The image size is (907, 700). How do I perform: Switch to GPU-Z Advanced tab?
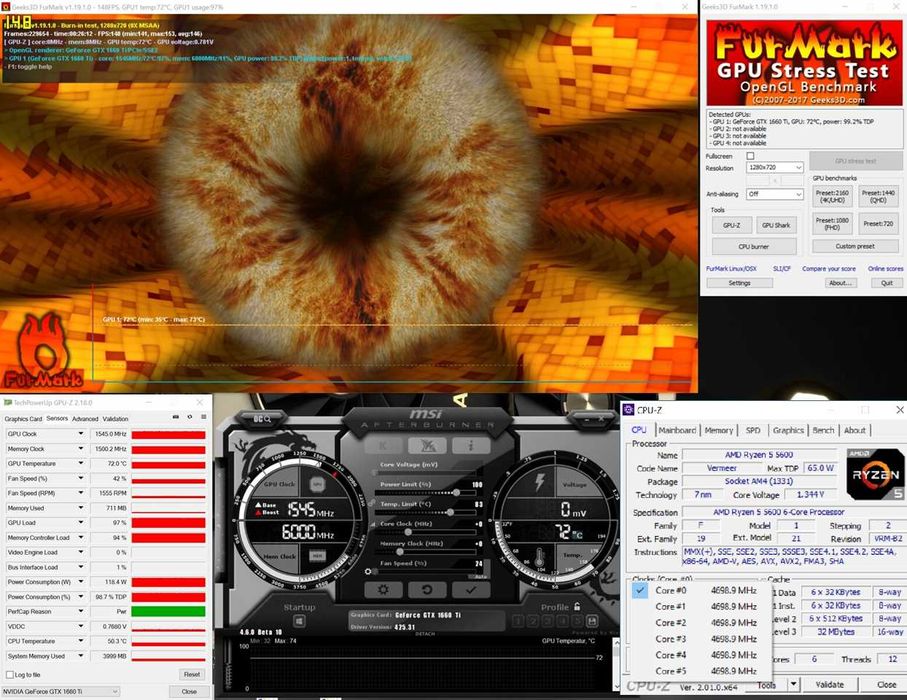[x=85, y=419]
